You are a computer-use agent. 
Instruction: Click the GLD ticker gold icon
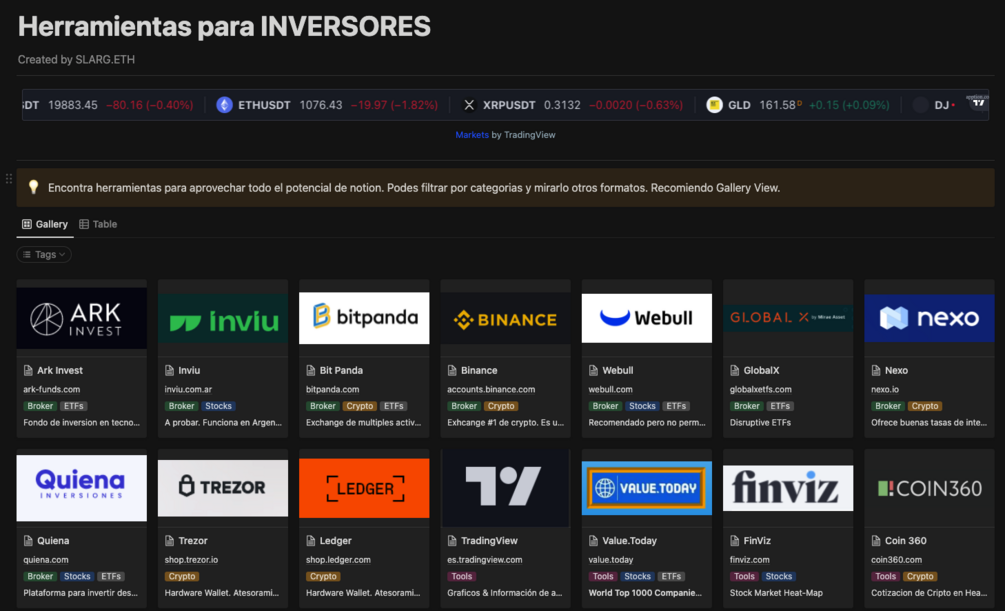tap(714, 105)
